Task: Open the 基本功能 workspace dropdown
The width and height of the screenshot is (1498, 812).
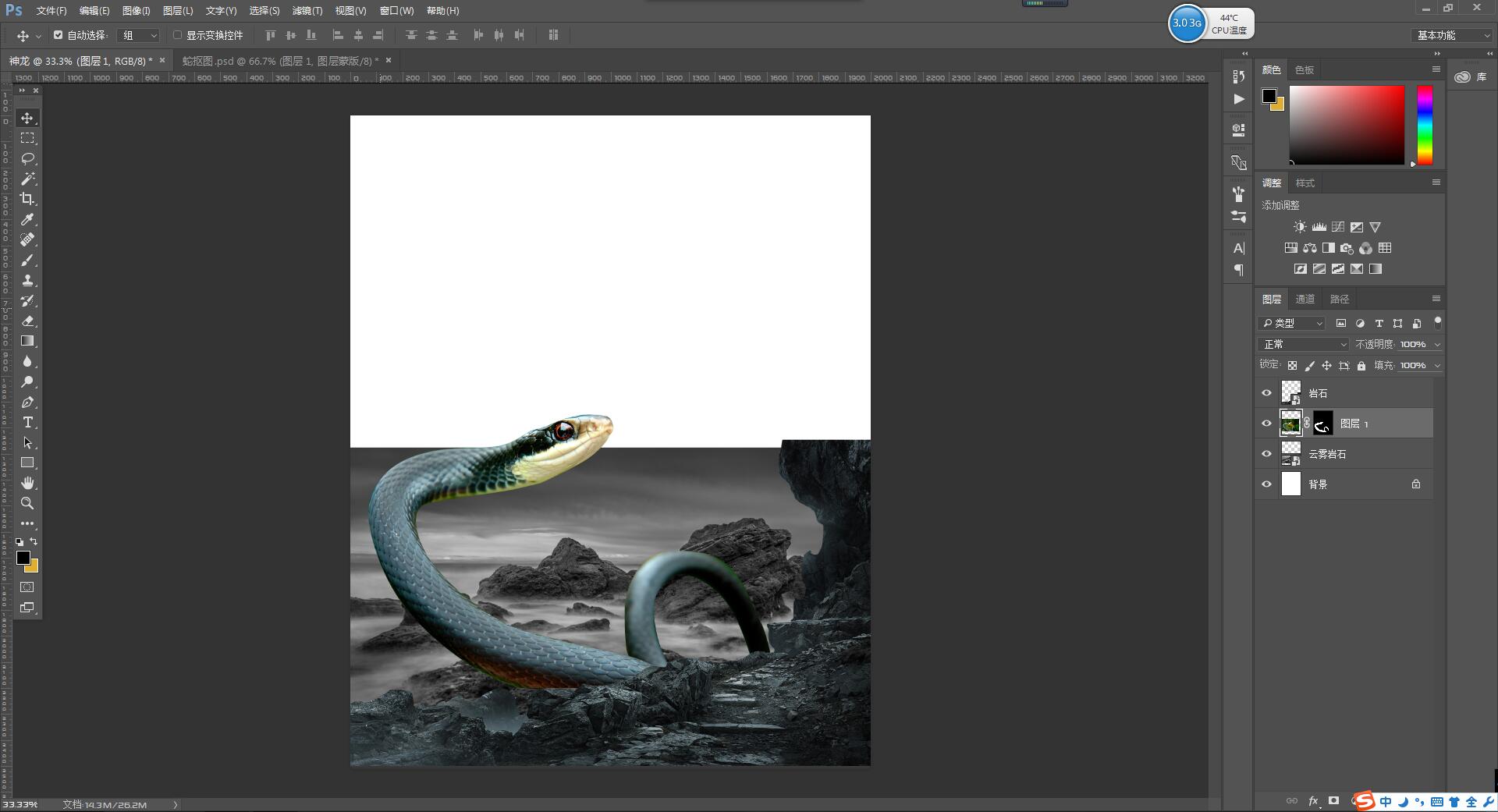Action: tap(1452, 35)
